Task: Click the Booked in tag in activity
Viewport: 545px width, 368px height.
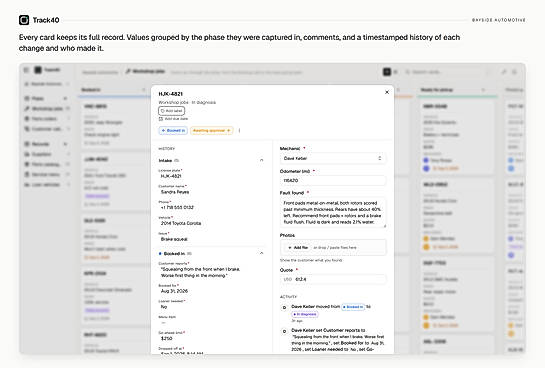Action: tap(353, 307)
